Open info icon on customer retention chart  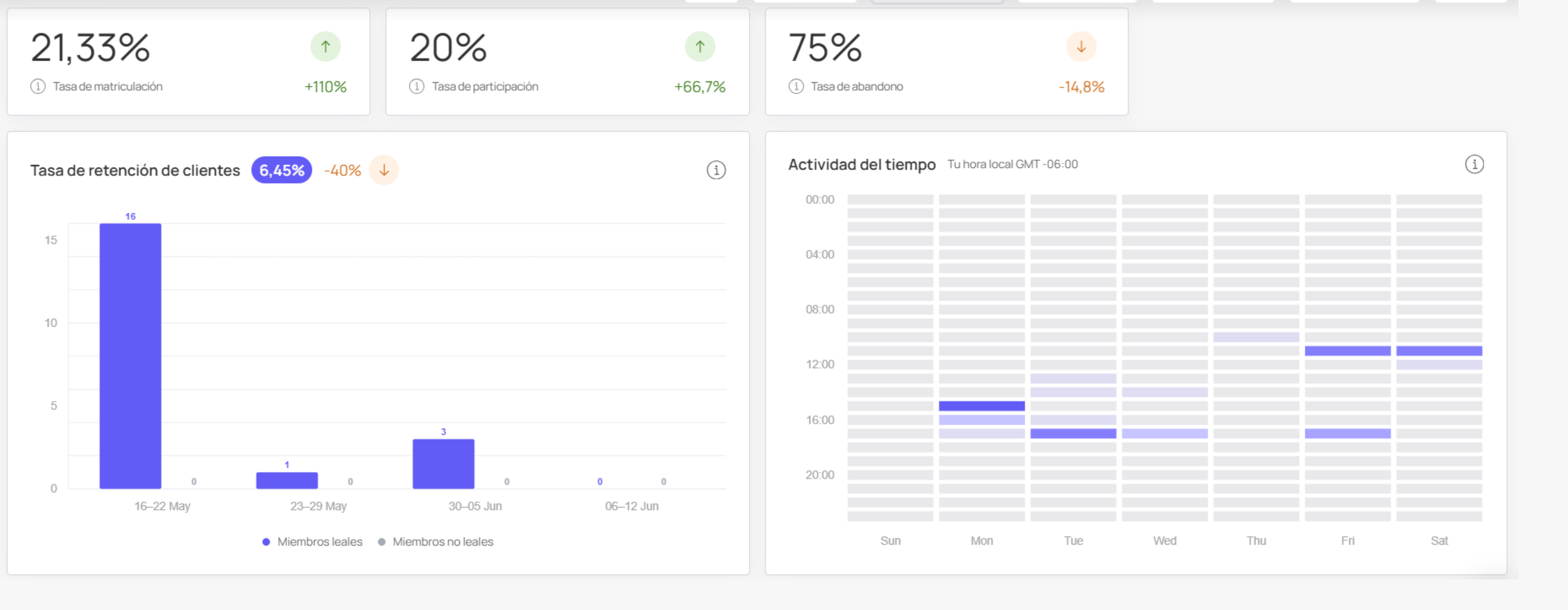pos(716,170)
